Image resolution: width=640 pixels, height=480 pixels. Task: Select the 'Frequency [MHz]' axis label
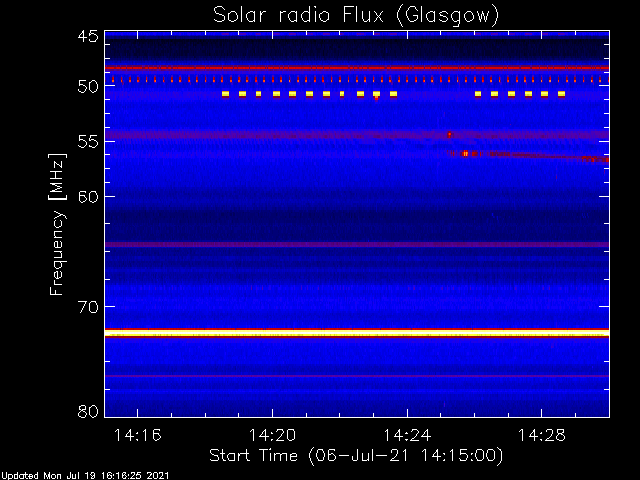click(57, 224)
